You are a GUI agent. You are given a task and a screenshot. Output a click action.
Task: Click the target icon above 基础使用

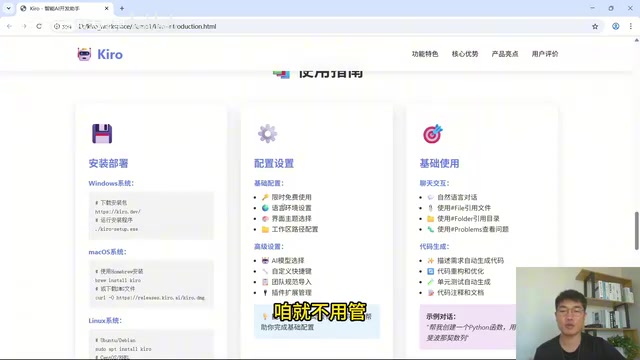tap(433, 133)
